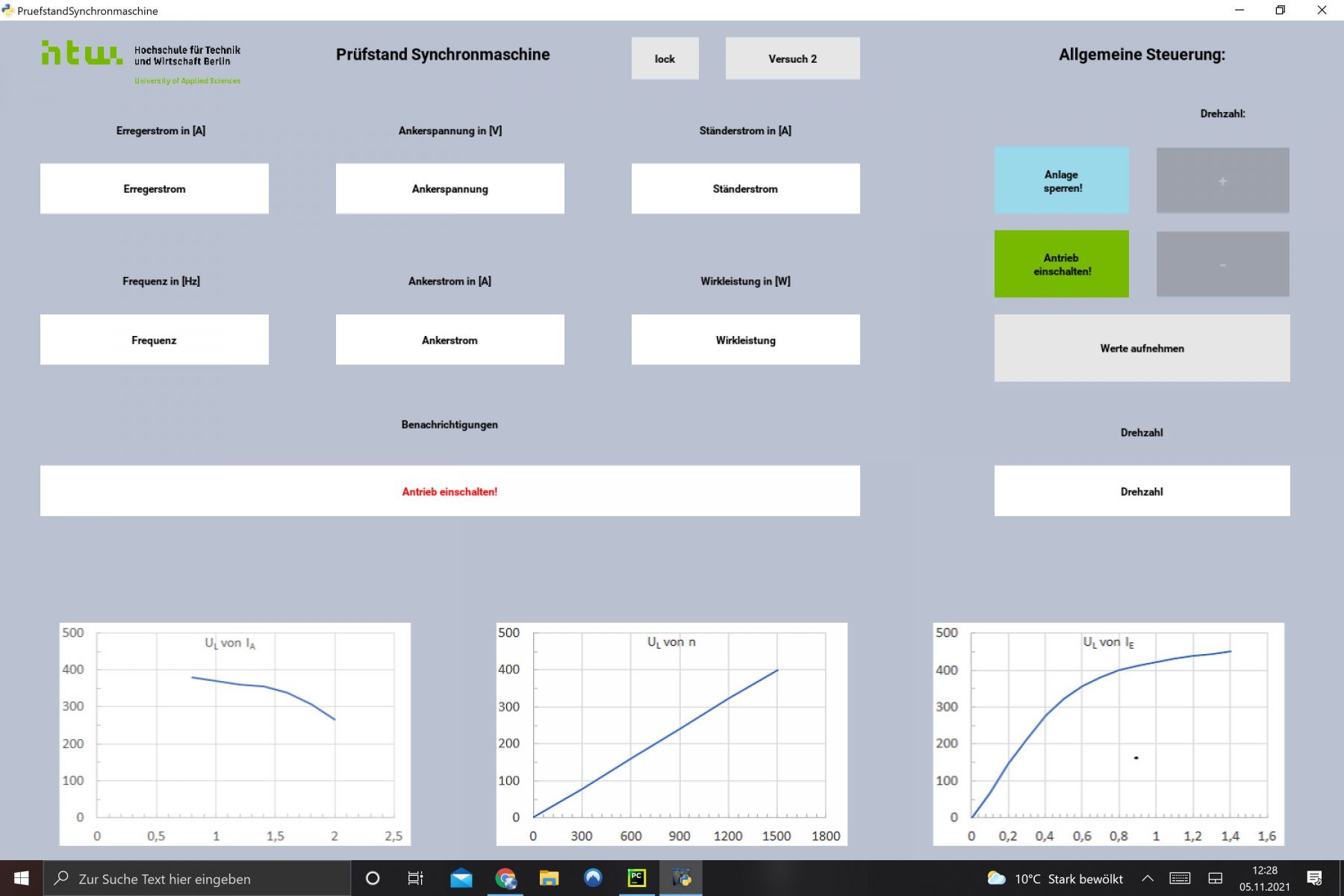Expand hidden system tray icons
1344x896 pixels.
pyautogui.click(x=1148, y=878)
